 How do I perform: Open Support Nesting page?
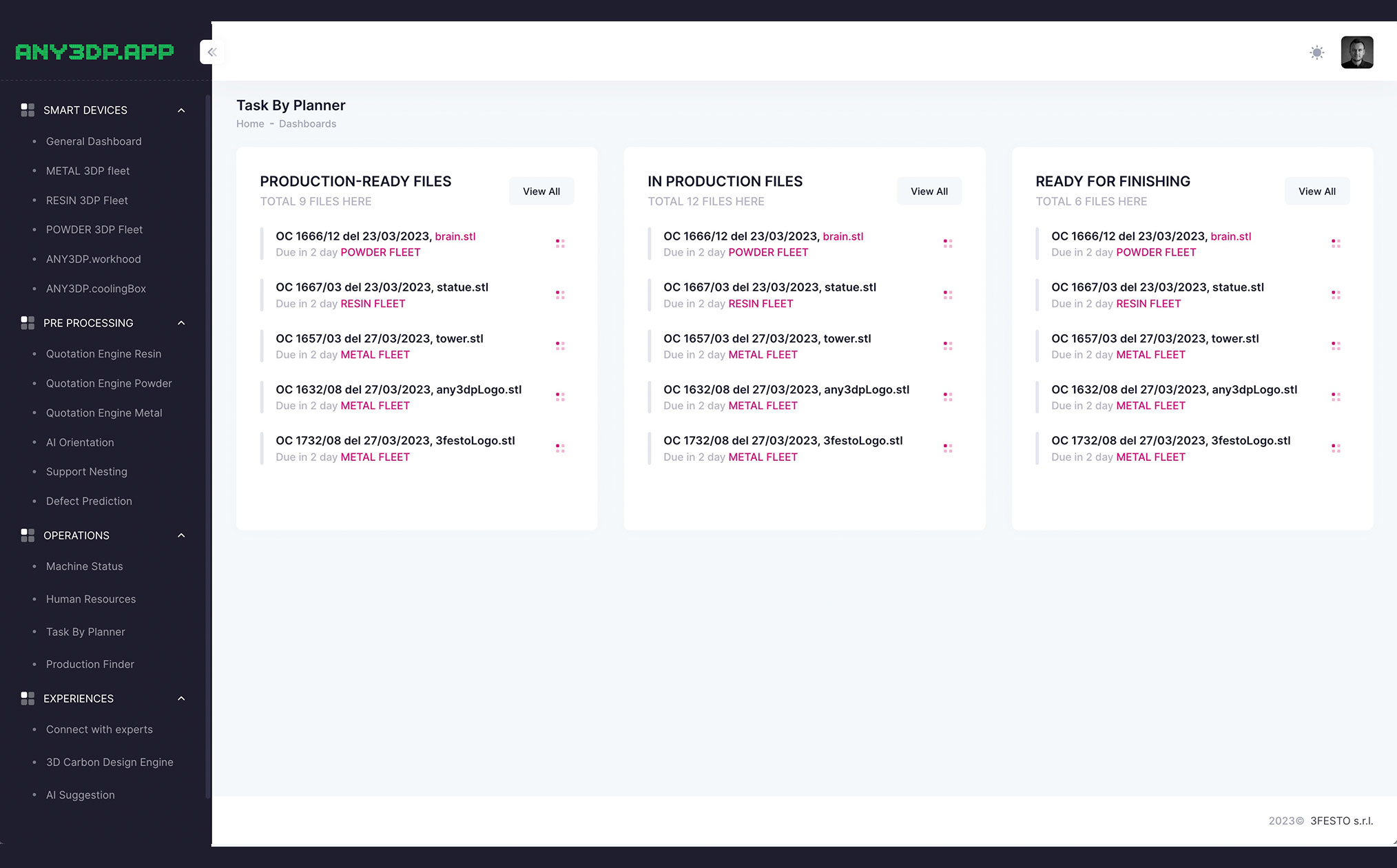87,472
